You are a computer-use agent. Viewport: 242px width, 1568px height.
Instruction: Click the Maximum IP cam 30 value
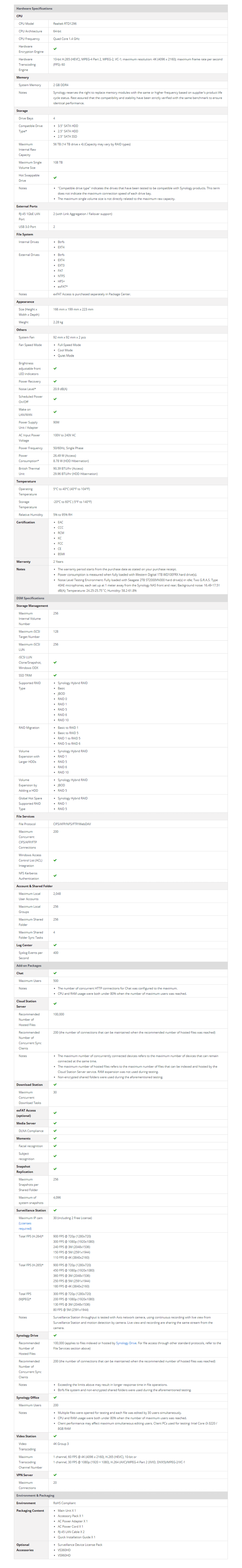click(72, 1218)
